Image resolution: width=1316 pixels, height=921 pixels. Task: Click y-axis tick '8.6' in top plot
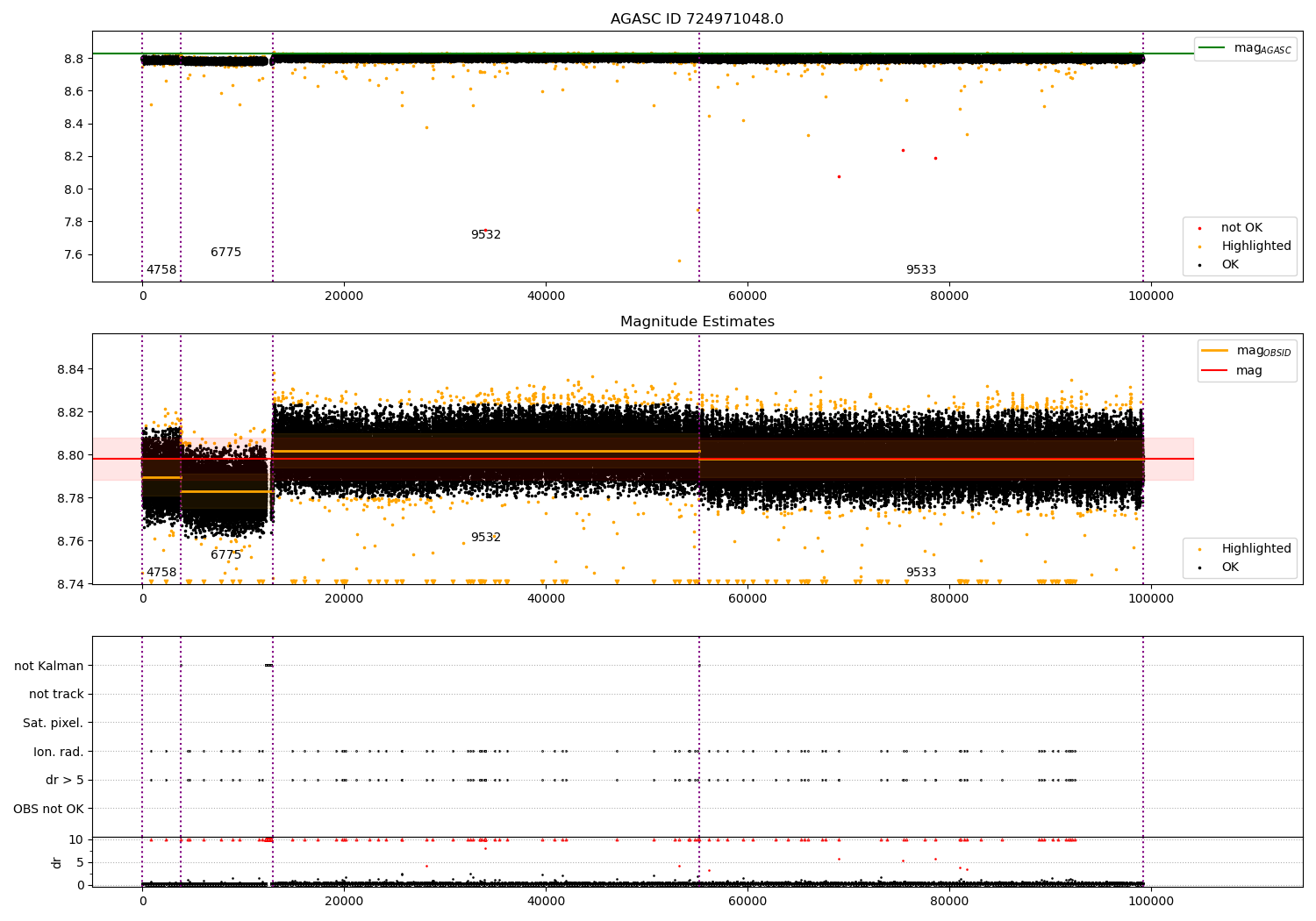pyautogui.click(x=74, y=91)
